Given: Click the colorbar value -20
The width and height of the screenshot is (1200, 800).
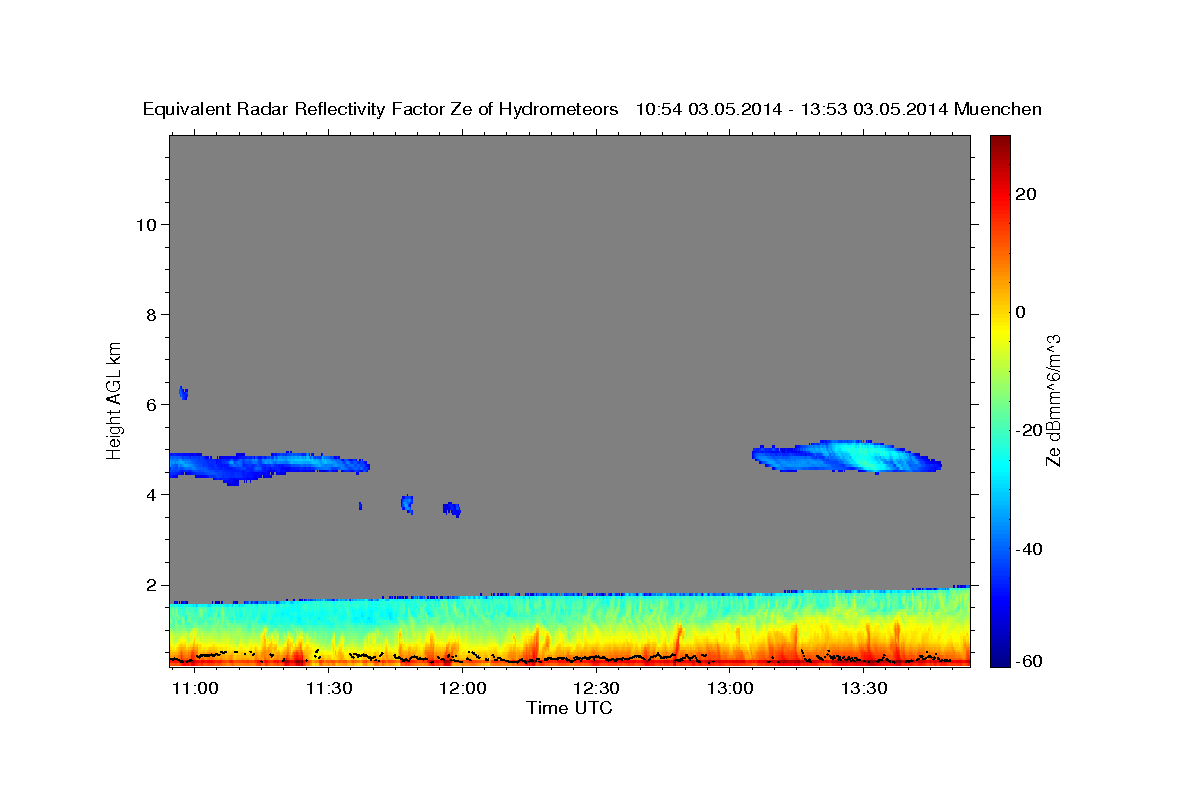Looking at the screenshot, I should 1027,430.
